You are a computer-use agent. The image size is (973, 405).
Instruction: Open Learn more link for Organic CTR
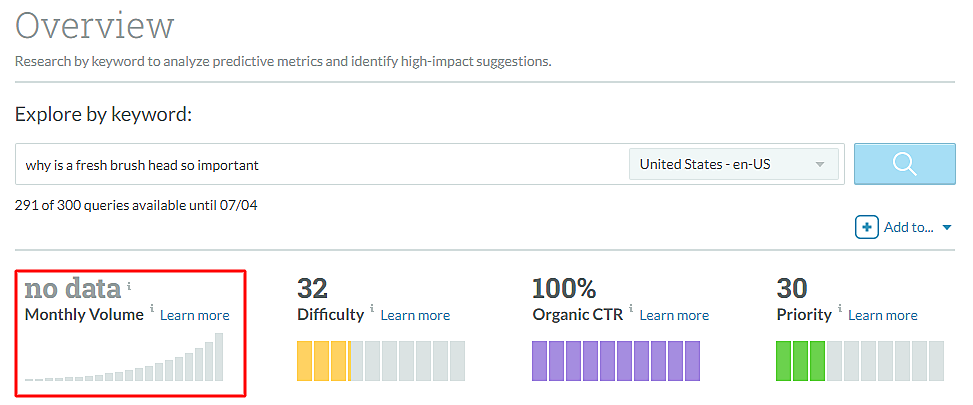coord(674,315)
